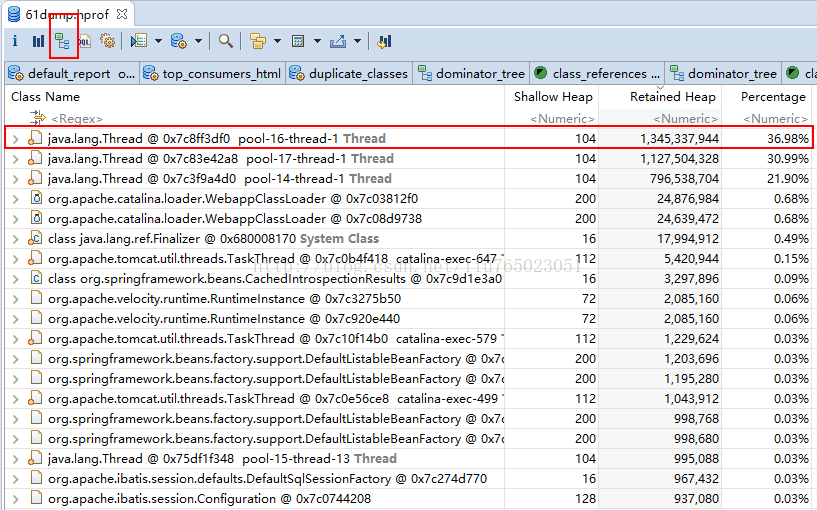Open the Export dropdown arrow
The height and width of the screenshot is (510, 817).
(357, 41)
